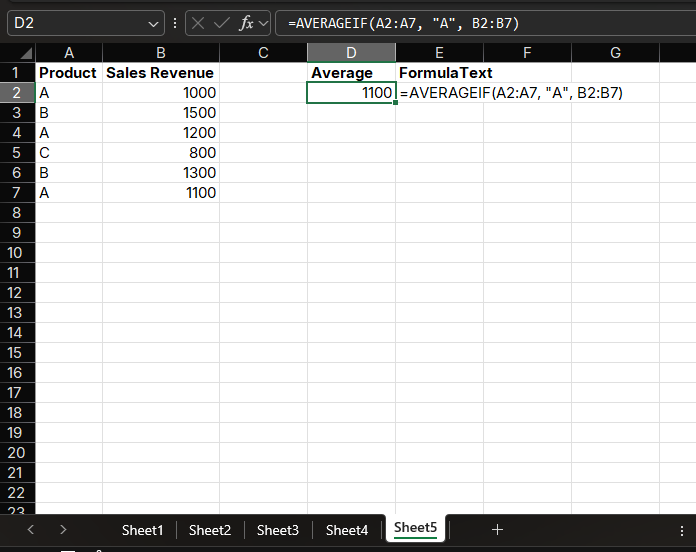Select row 5 header

coord(17,153)
